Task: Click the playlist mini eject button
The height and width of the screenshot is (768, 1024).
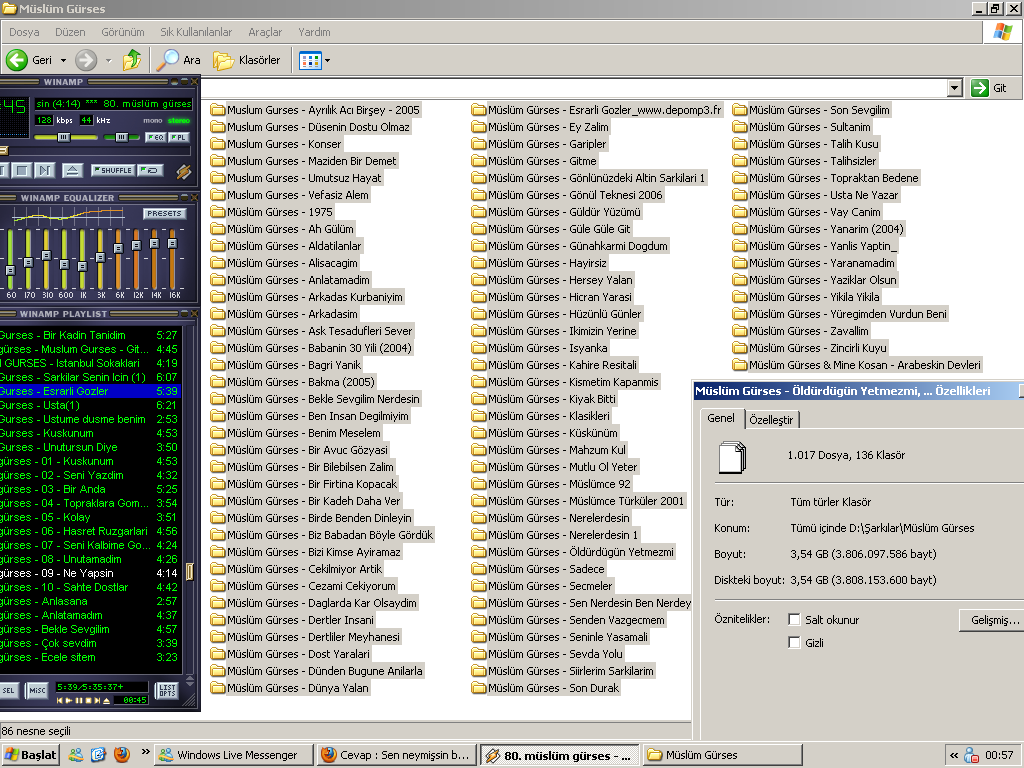Action: click(x=106, y=700)
